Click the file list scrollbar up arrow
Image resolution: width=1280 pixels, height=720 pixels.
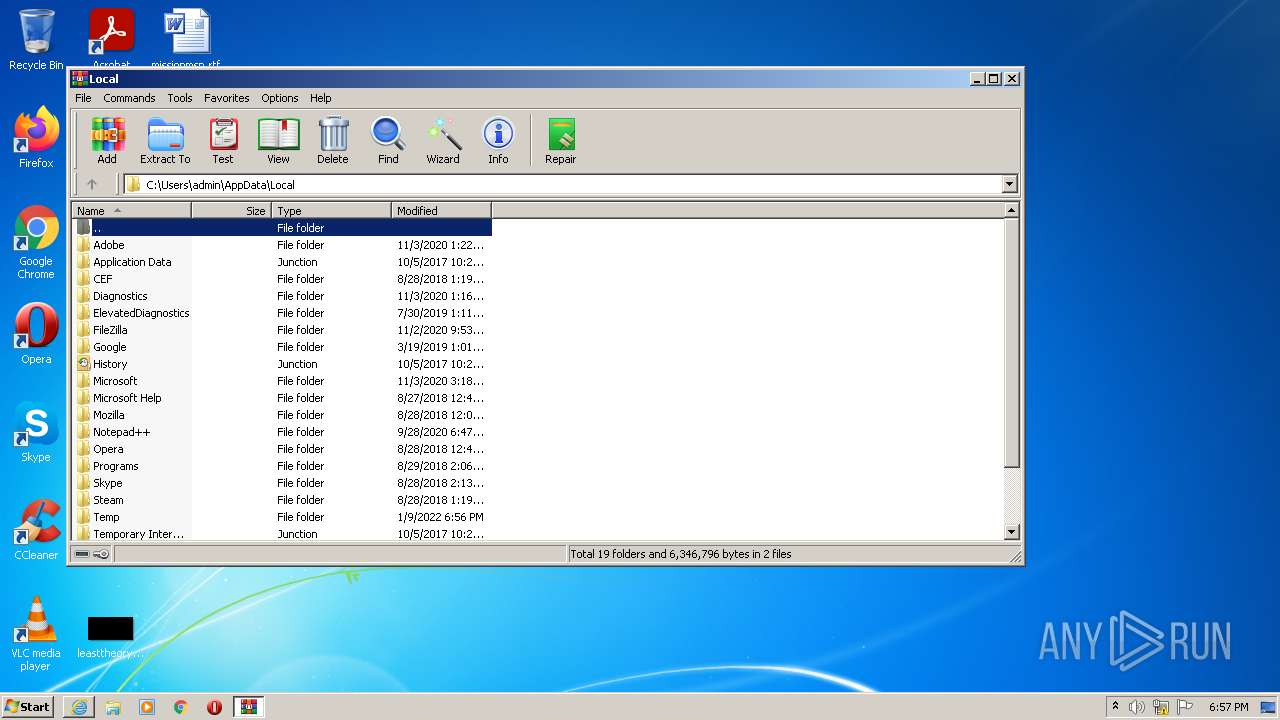point(1011,211)
